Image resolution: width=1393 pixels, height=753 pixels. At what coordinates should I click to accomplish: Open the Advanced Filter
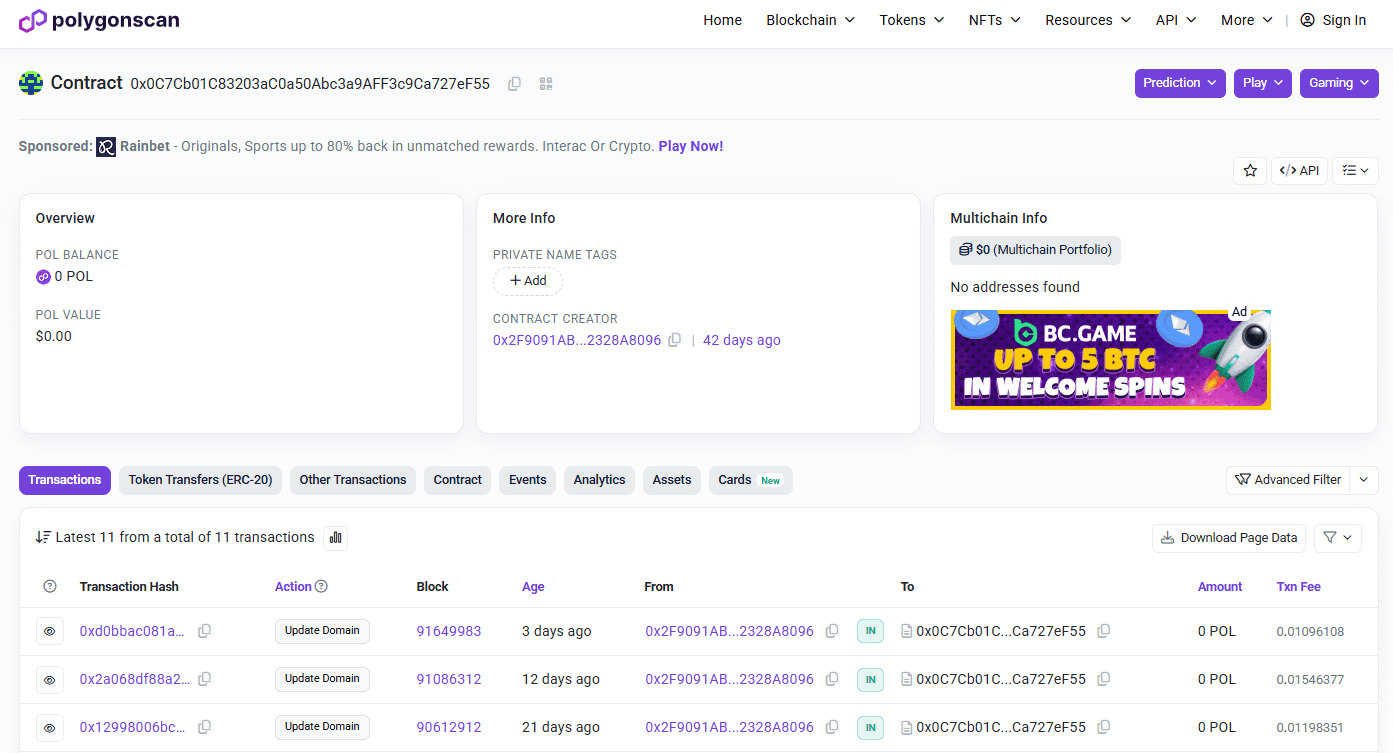(x=1288, y=480)
